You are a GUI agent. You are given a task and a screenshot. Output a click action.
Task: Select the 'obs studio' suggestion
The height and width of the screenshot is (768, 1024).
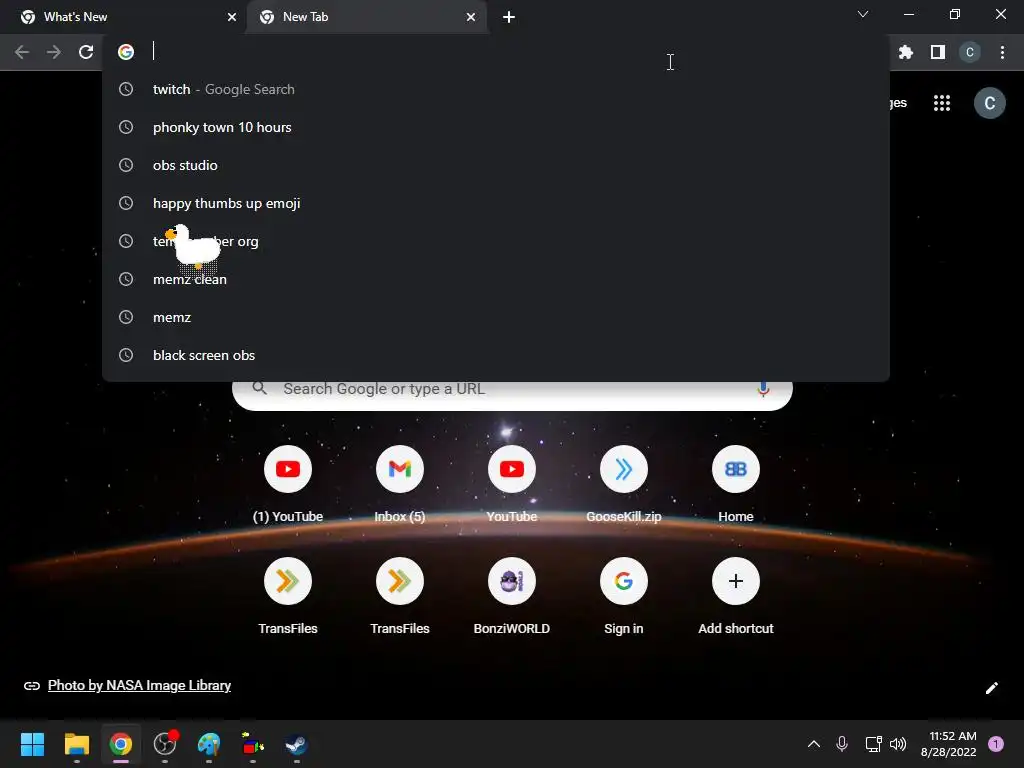(496, 165)
